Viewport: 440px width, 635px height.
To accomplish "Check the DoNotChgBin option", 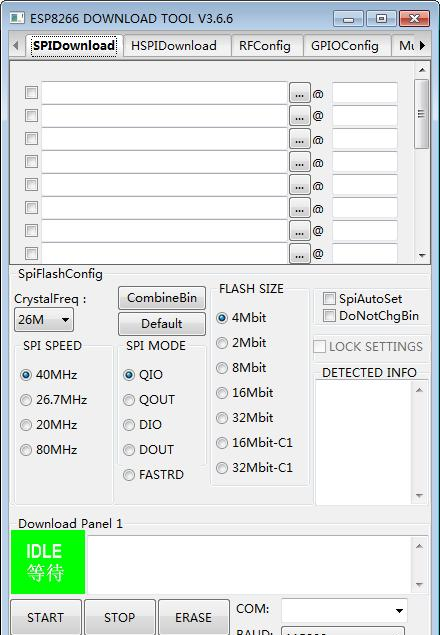I will [x=329, y=315].
